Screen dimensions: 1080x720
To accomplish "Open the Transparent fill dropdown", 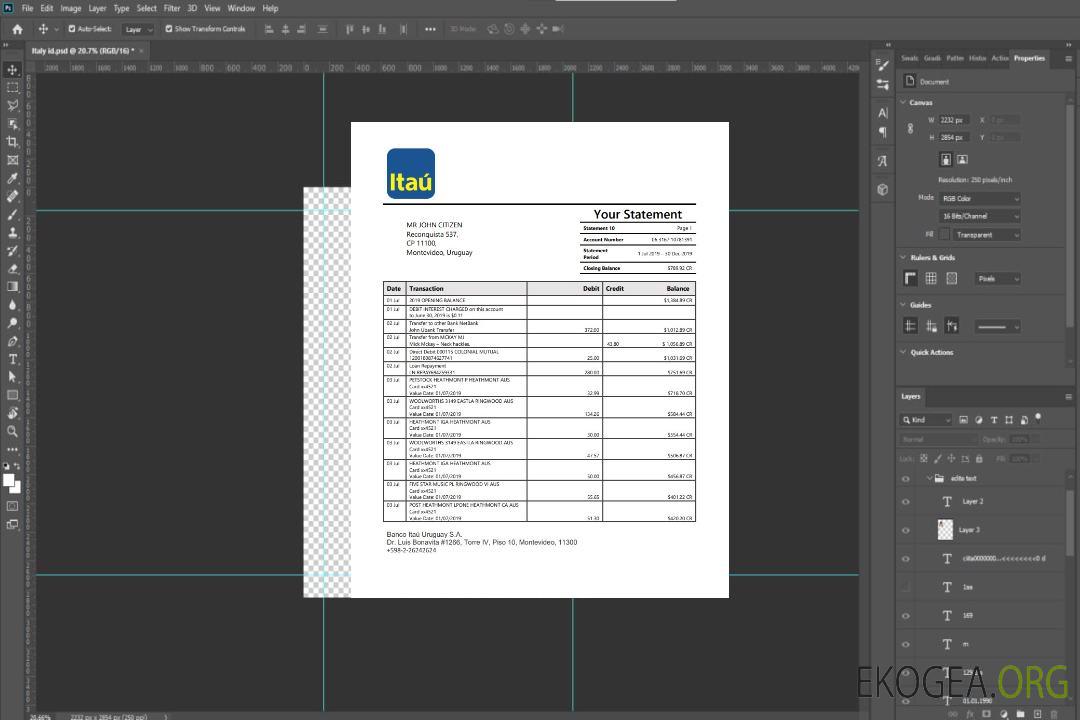I will coord(987,235).
